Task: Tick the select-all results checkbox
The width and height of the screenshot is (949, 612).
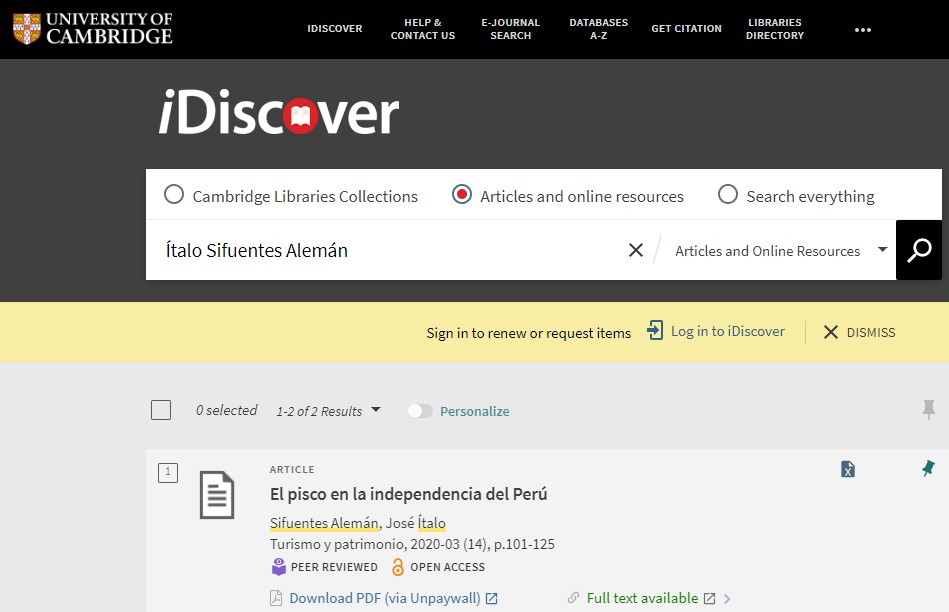Action: click(x=161, y=410)
